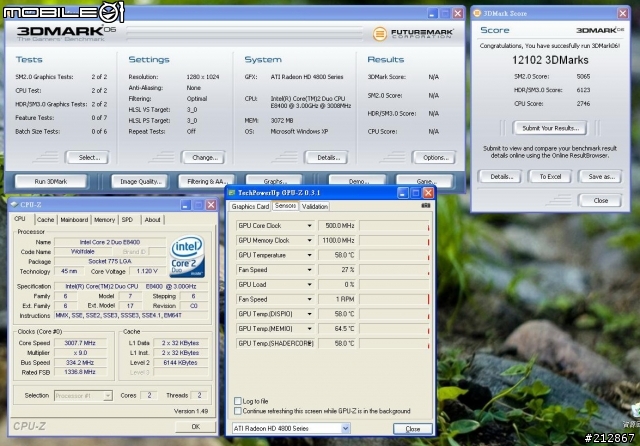
Task: Click the Code Name Wolfdale field
Action: 83,252
